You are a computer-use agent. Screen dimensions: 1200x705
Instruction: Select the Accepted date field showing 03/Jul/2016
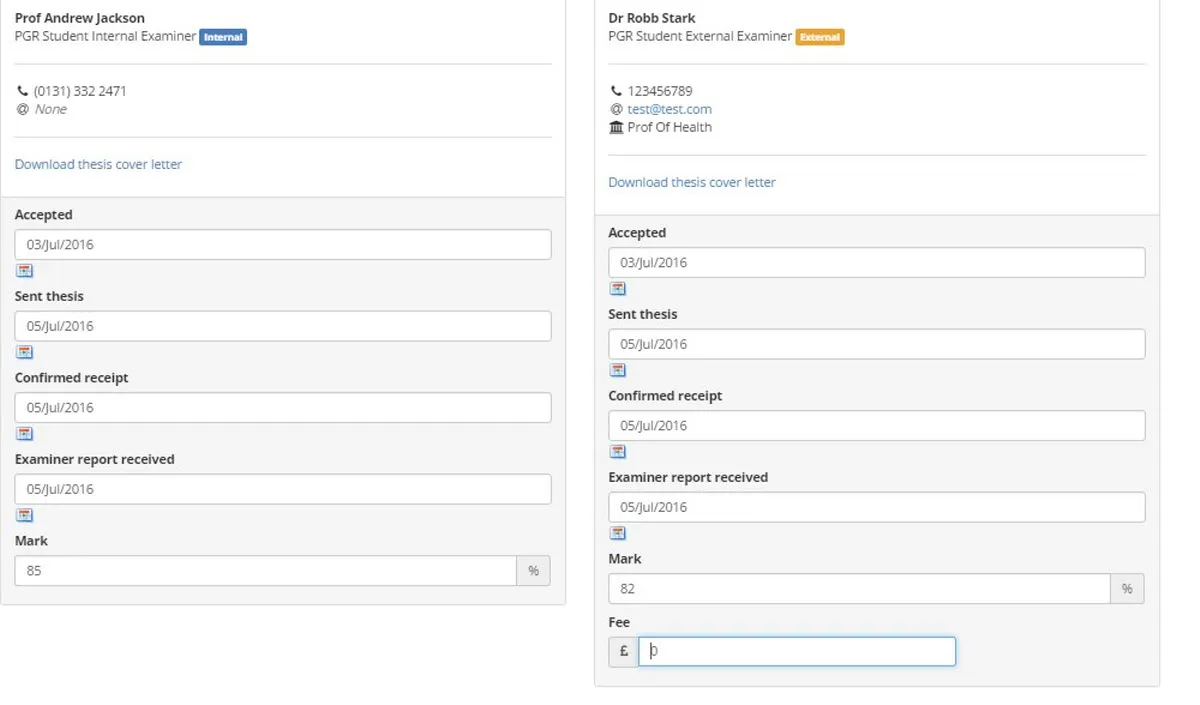(283, 244)
